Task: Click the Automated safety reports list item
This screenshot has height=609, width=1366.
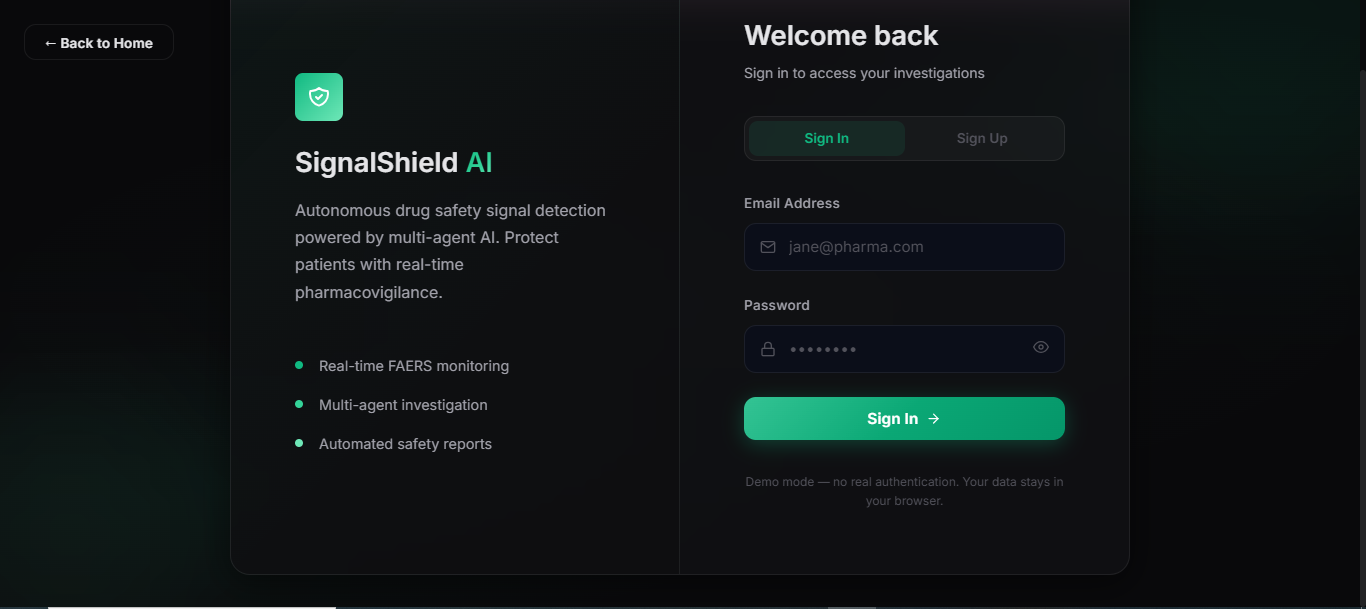Action: coord(405,444)
